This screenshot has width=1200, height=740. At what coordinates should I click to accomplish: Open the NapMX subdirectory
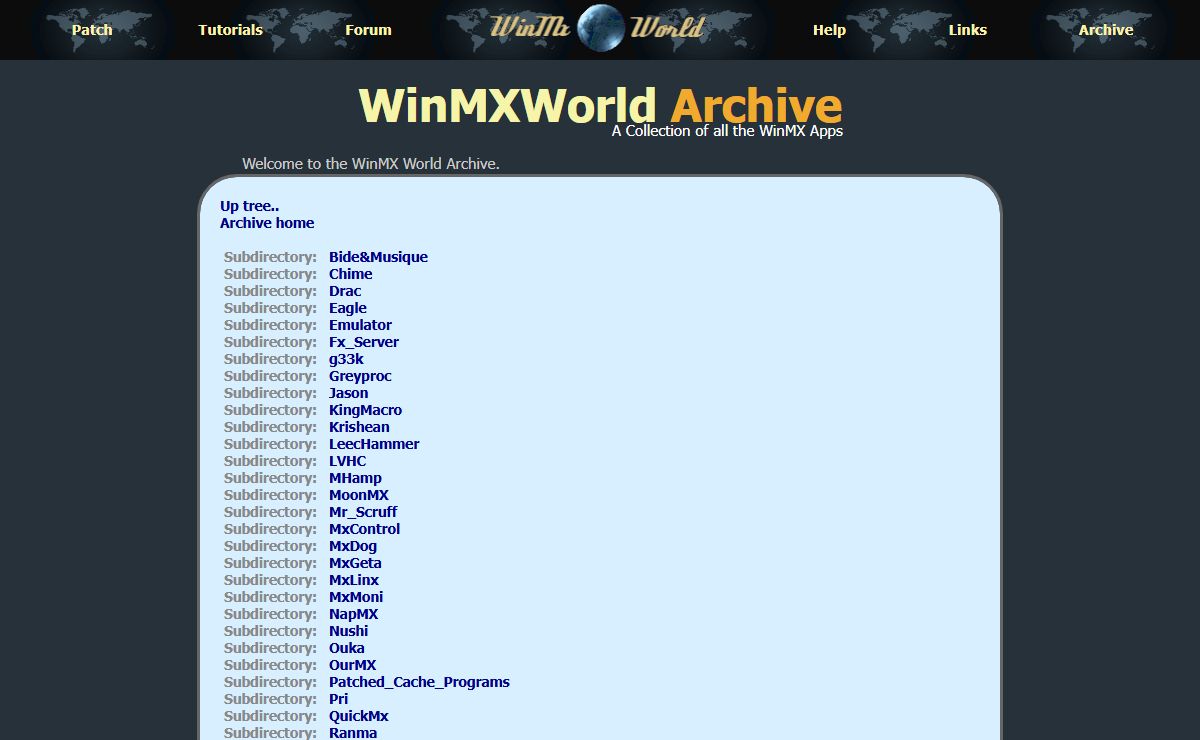354,614
